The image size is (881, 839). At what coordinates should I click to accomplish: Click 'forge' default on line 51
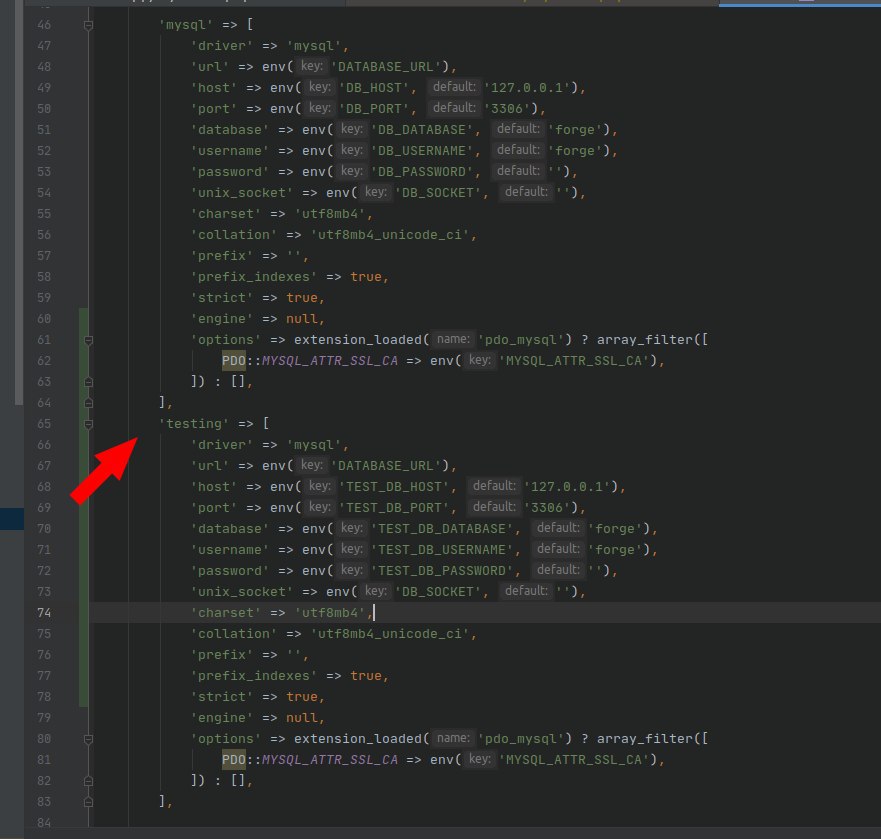click(575, 130)
